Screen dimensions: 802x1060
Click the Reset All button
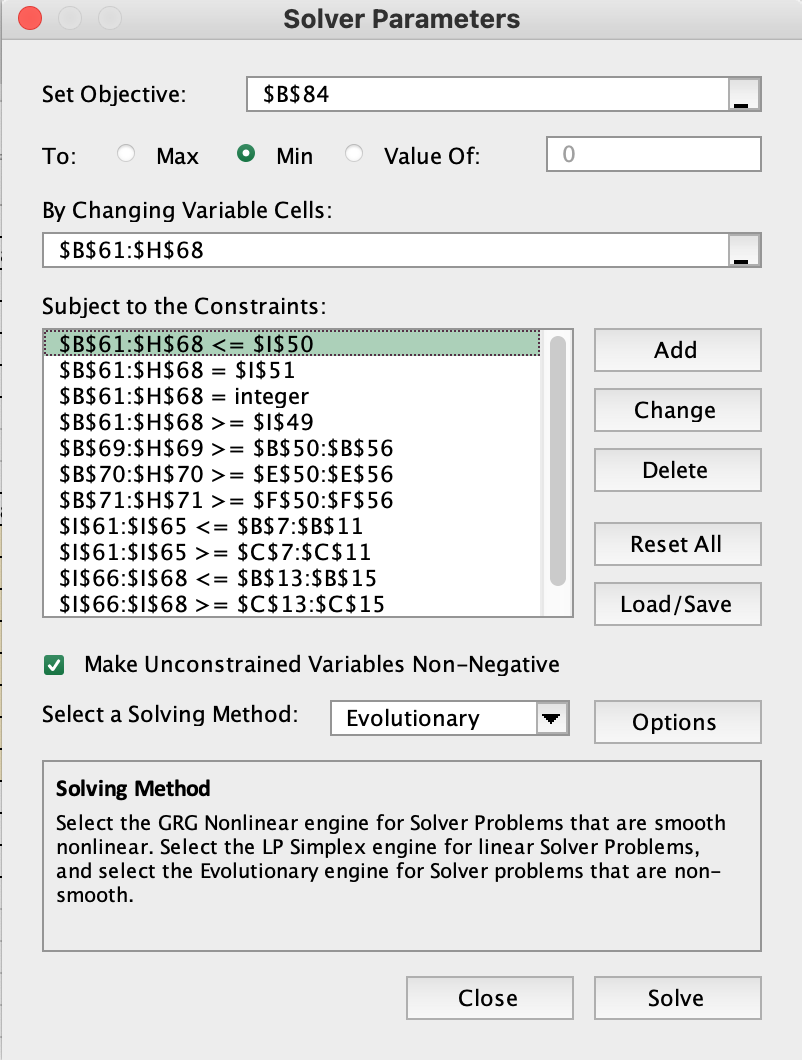pyautogui.click(x=678, y=544)
